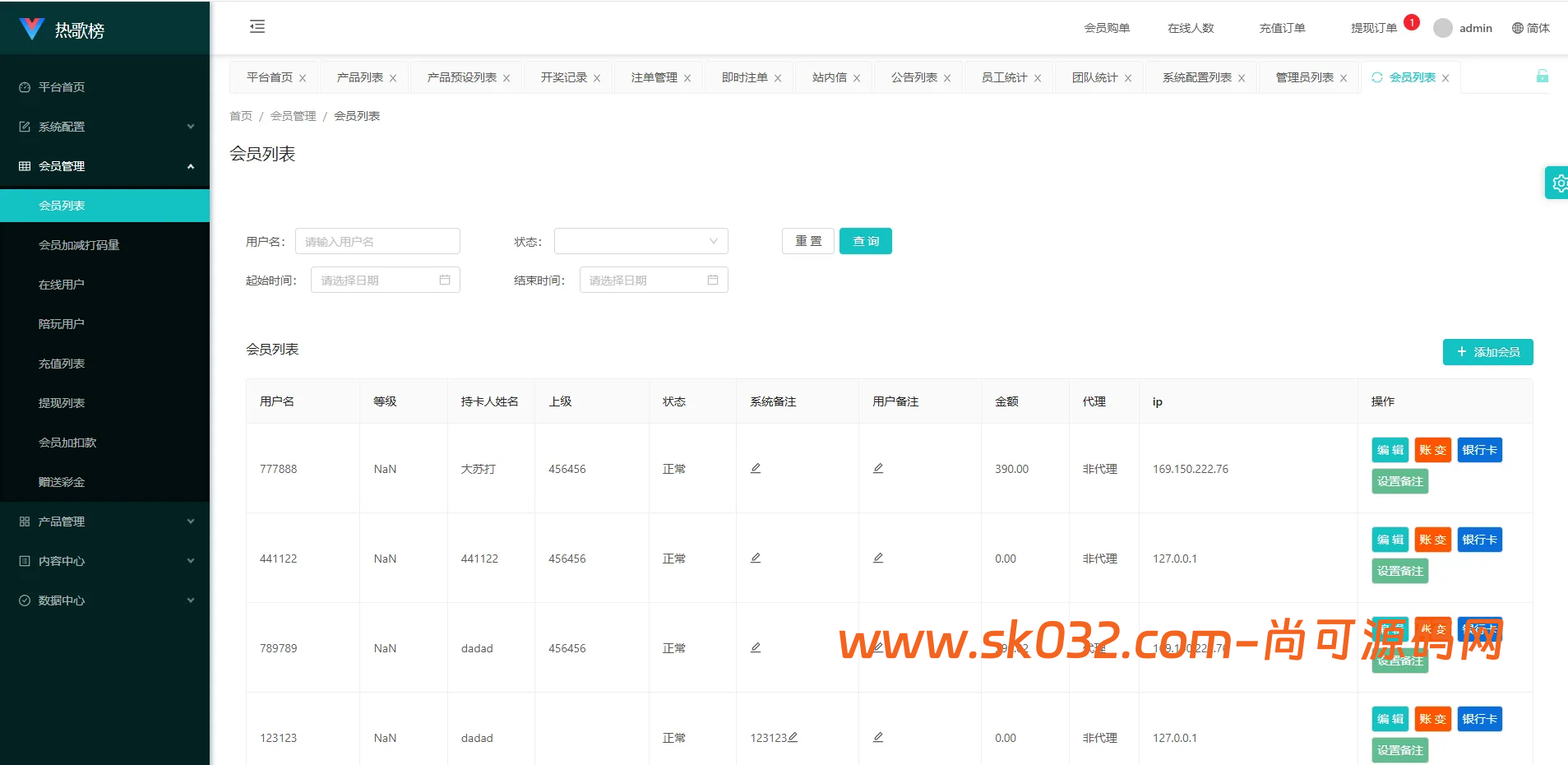
Task: Click the globe language icon
Action: coord(1518,28)
